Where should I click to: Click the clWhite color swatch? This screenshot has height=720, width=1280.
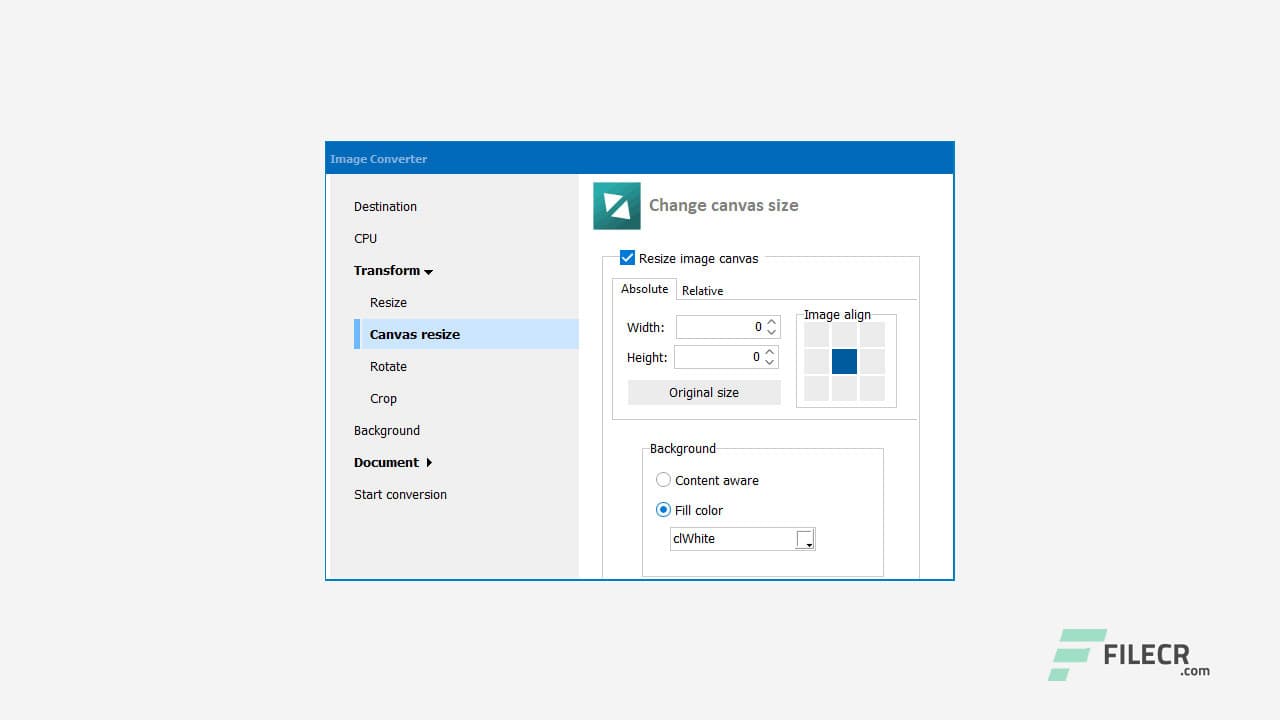[x=806, y=536]
